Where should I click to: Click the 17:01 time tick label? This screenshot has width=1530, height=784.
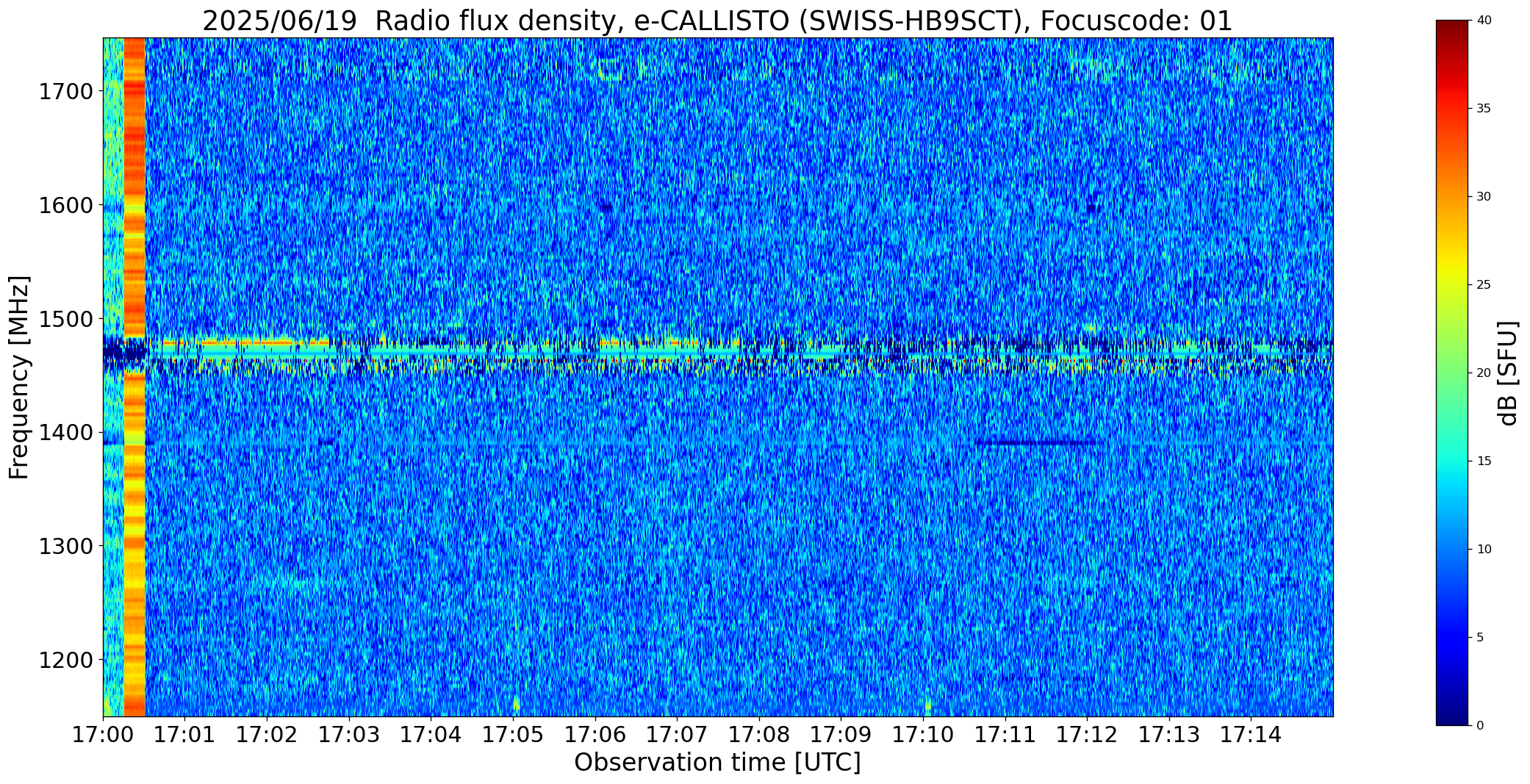click(x=185, y=735)
